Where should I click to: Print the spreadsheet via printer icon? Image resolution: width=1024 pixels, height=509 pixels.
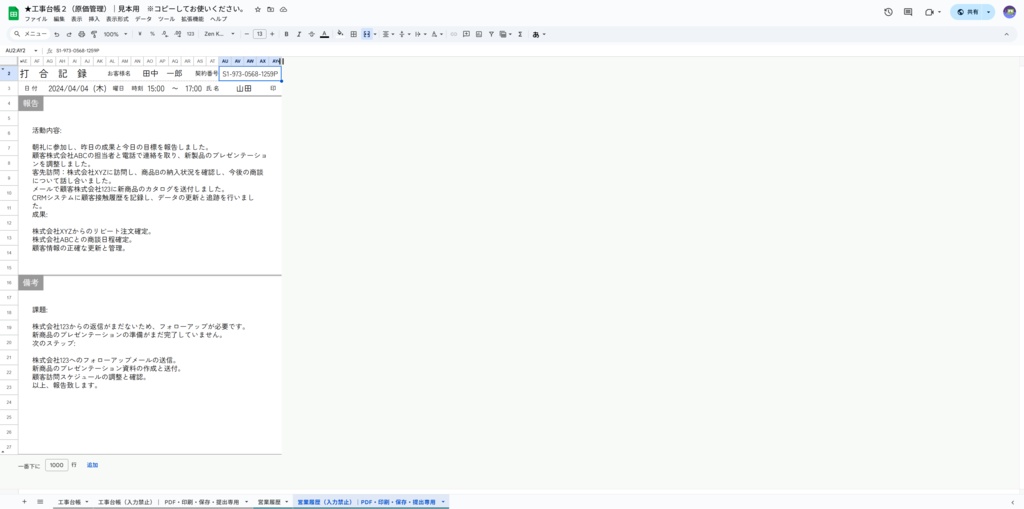(82, 34)
